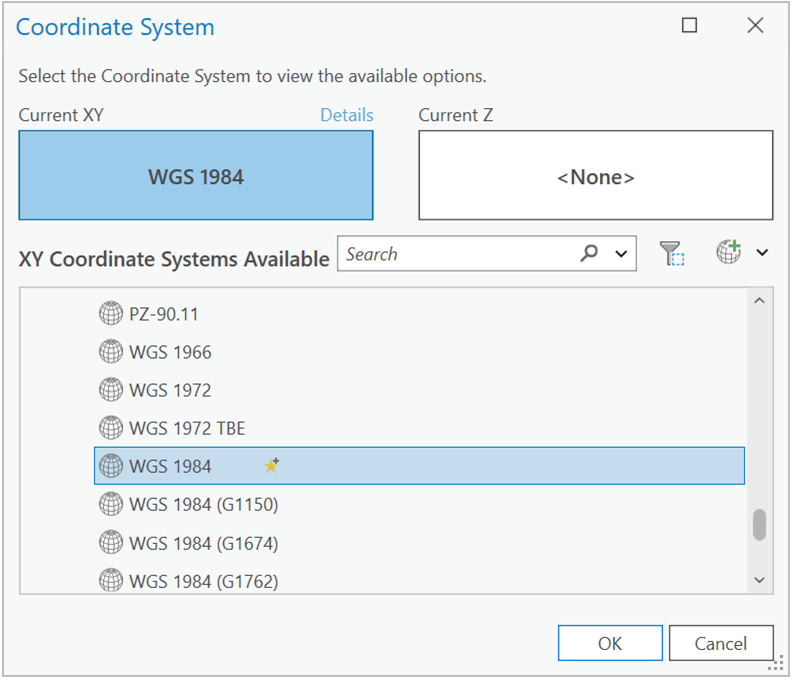
Task: Click the list scrollbar thumb
Action: [759, 524]
